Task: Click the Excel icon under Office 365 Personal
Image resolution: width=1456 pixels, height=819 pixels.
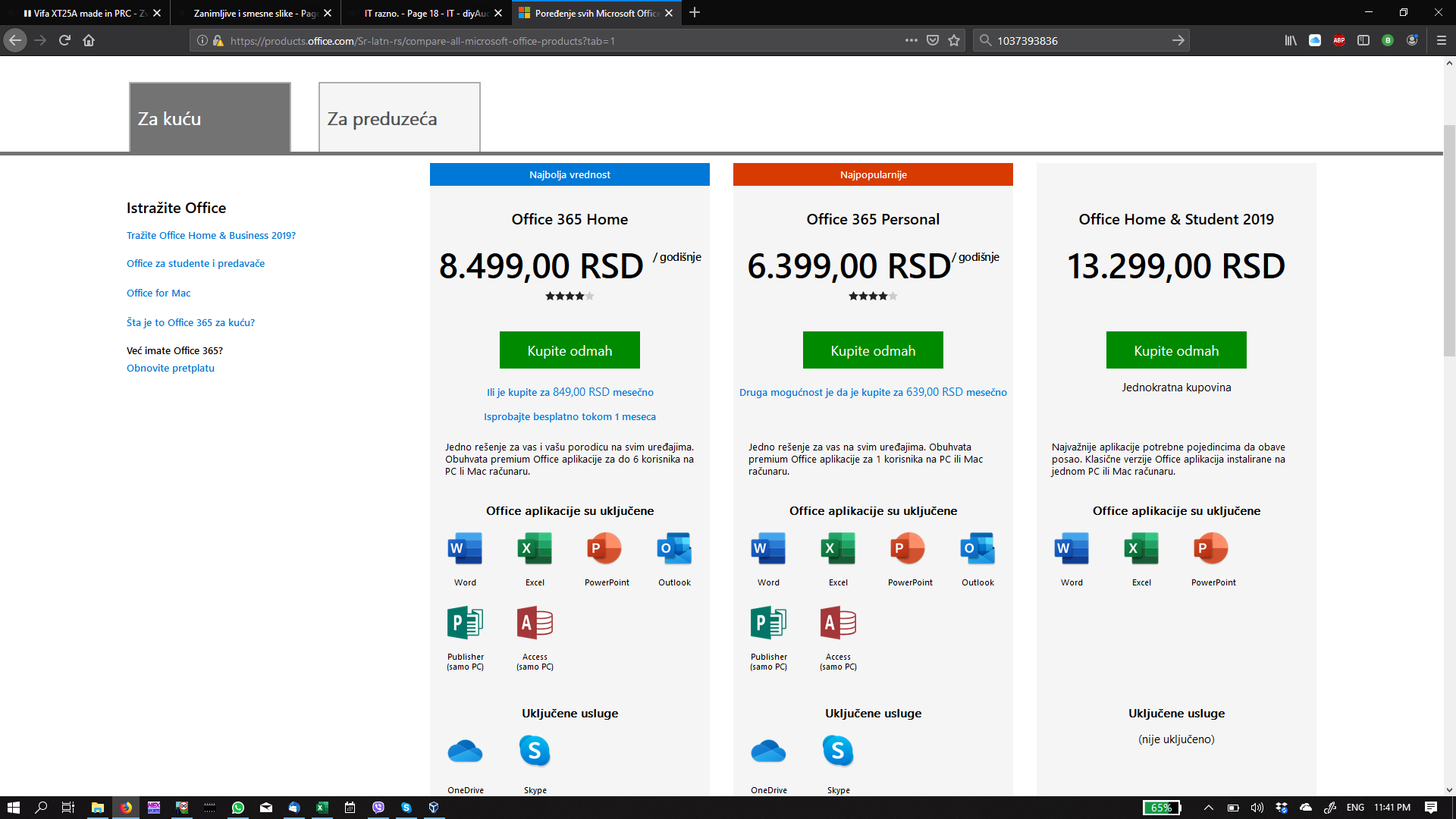Action: pyautogui.click(x=838, y=548)
